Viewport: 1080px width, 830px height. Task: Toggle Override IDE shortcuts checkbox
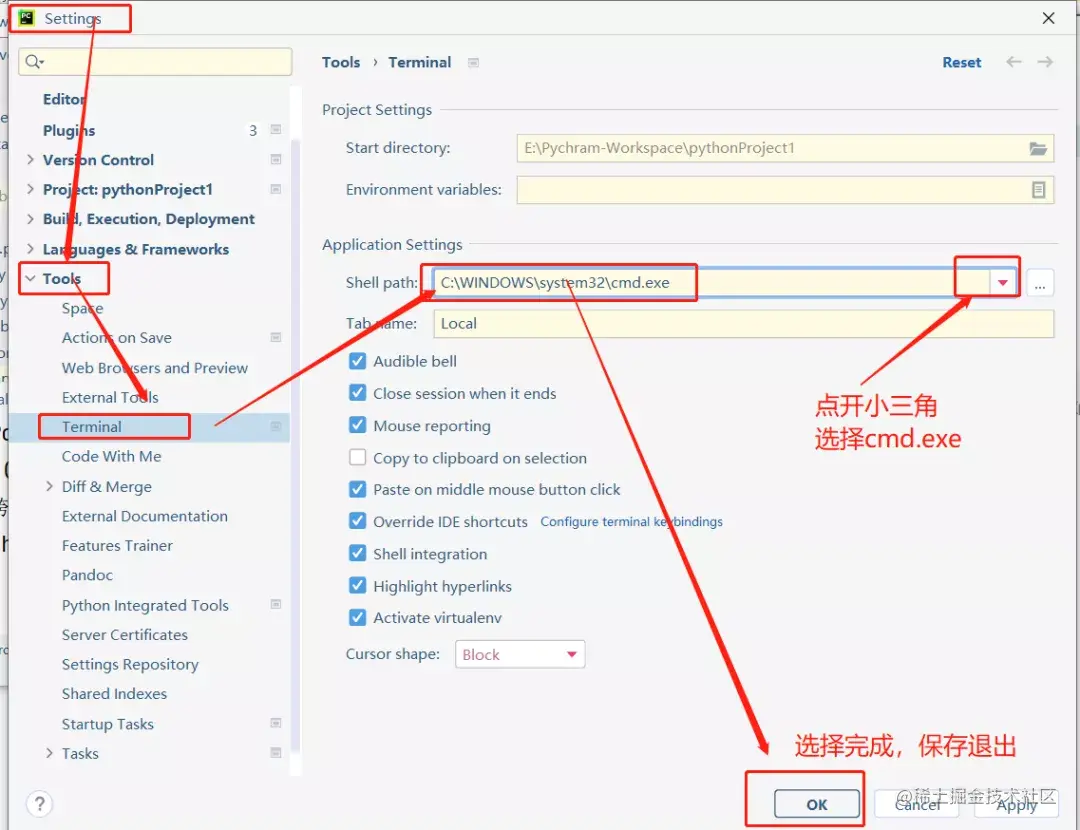coord(357,521)
